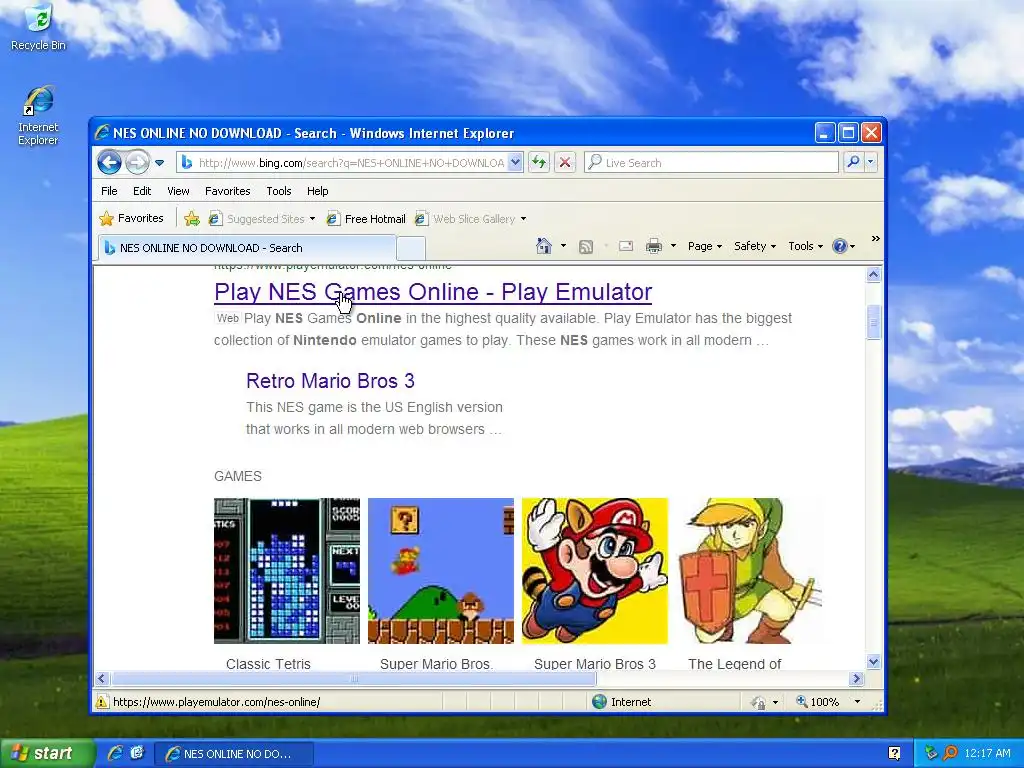Image resolution: width=1024 pixels, height=768 pixels.
Task: Click the status bar security warning icon
Action: pos(102,702)
